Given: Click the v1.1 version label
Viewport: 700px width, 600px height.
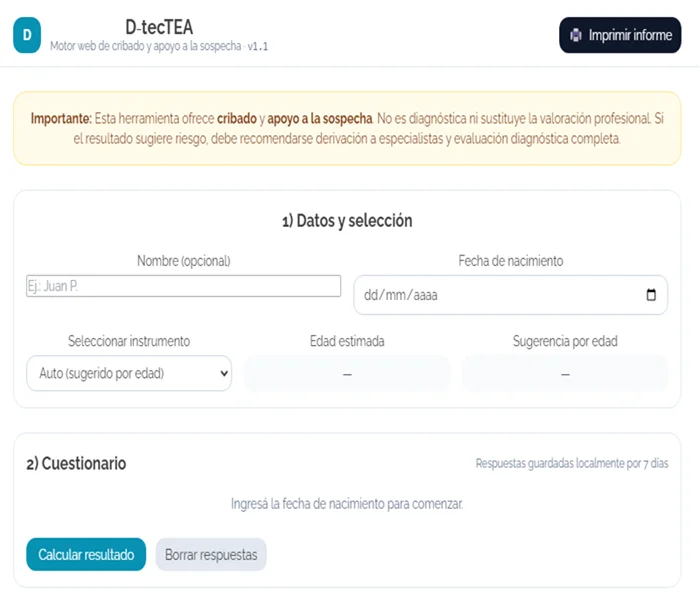Looking at the screenshot, I should click(258, 47).
